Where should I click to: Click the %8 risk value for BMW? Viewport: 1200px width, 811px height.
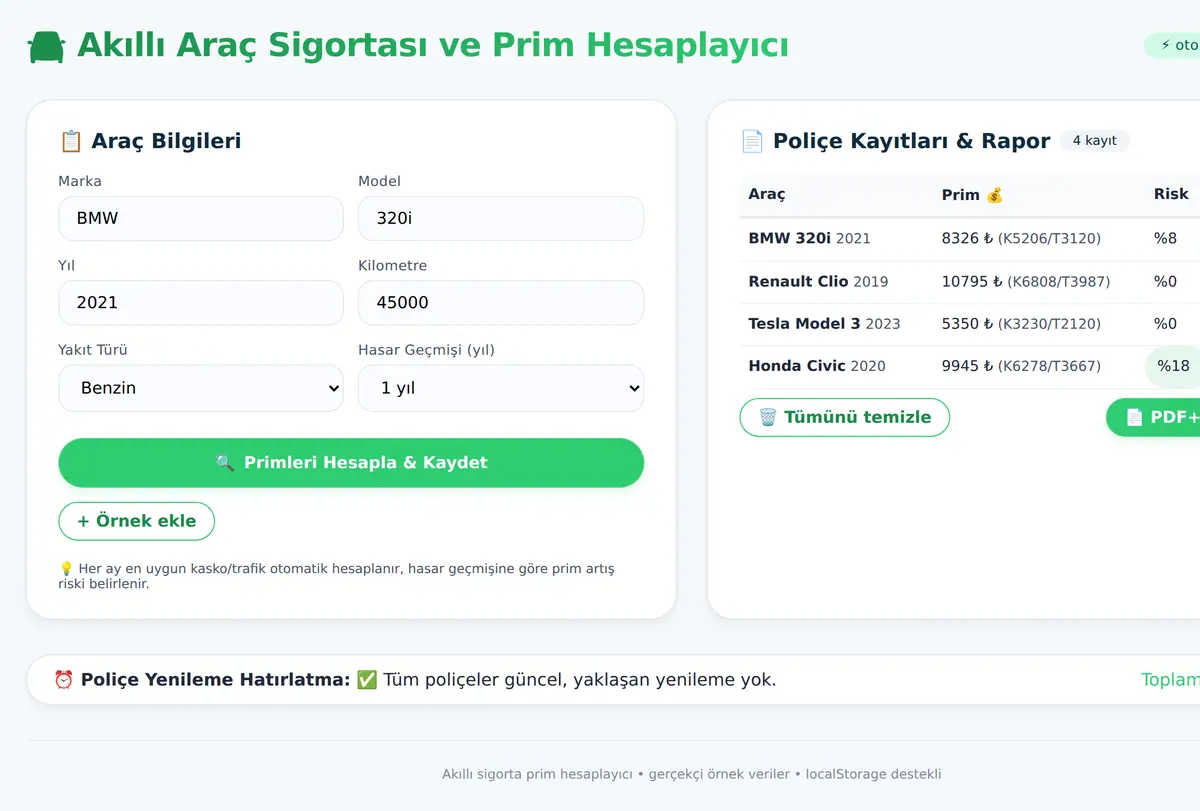1165,239
